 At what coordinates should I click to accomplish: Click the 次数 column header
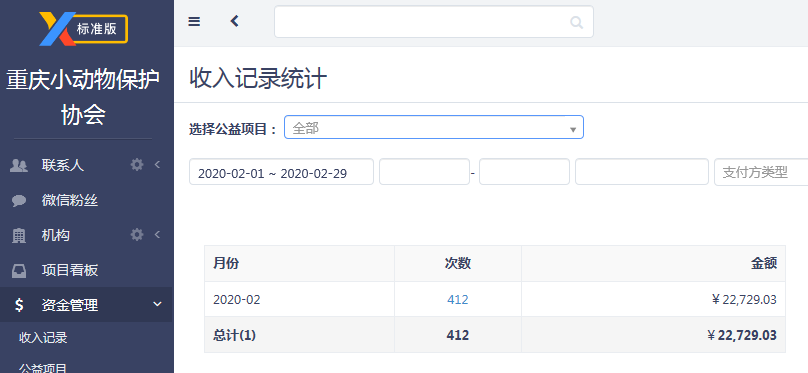458,263
